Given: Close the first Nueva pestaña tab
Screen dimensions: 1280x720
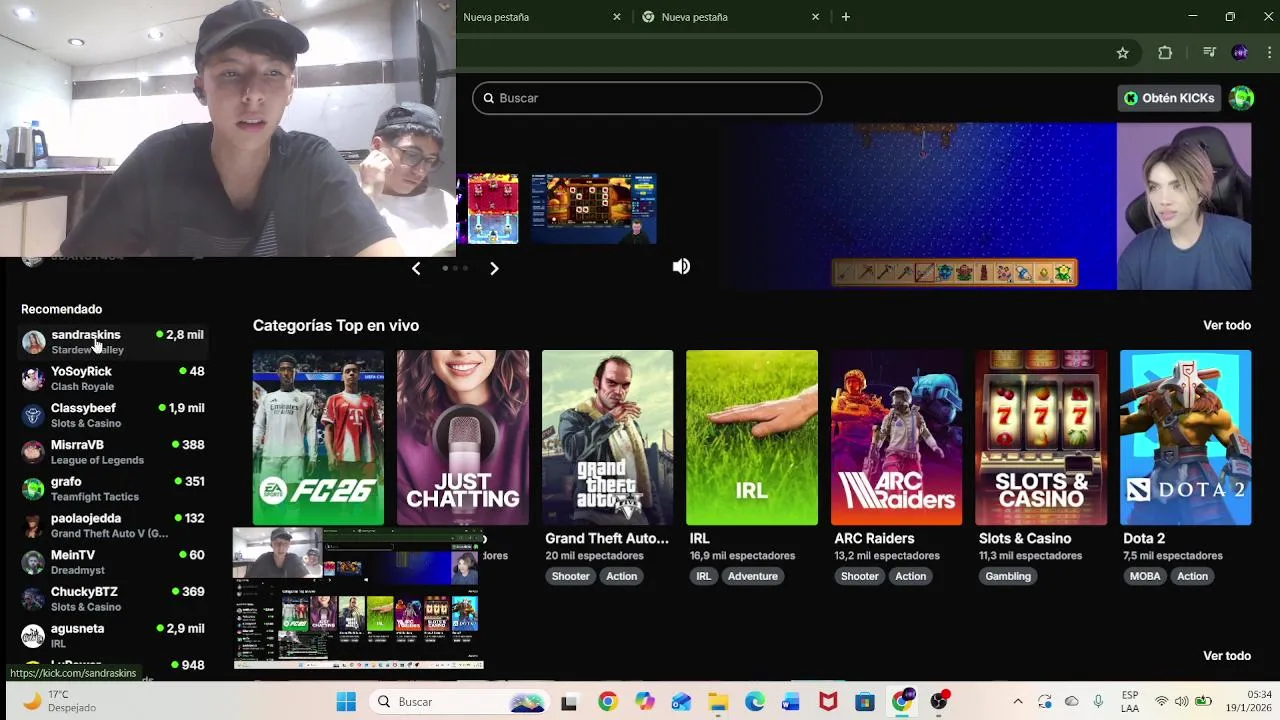Looking at the screenshot, I should point(617,17).
